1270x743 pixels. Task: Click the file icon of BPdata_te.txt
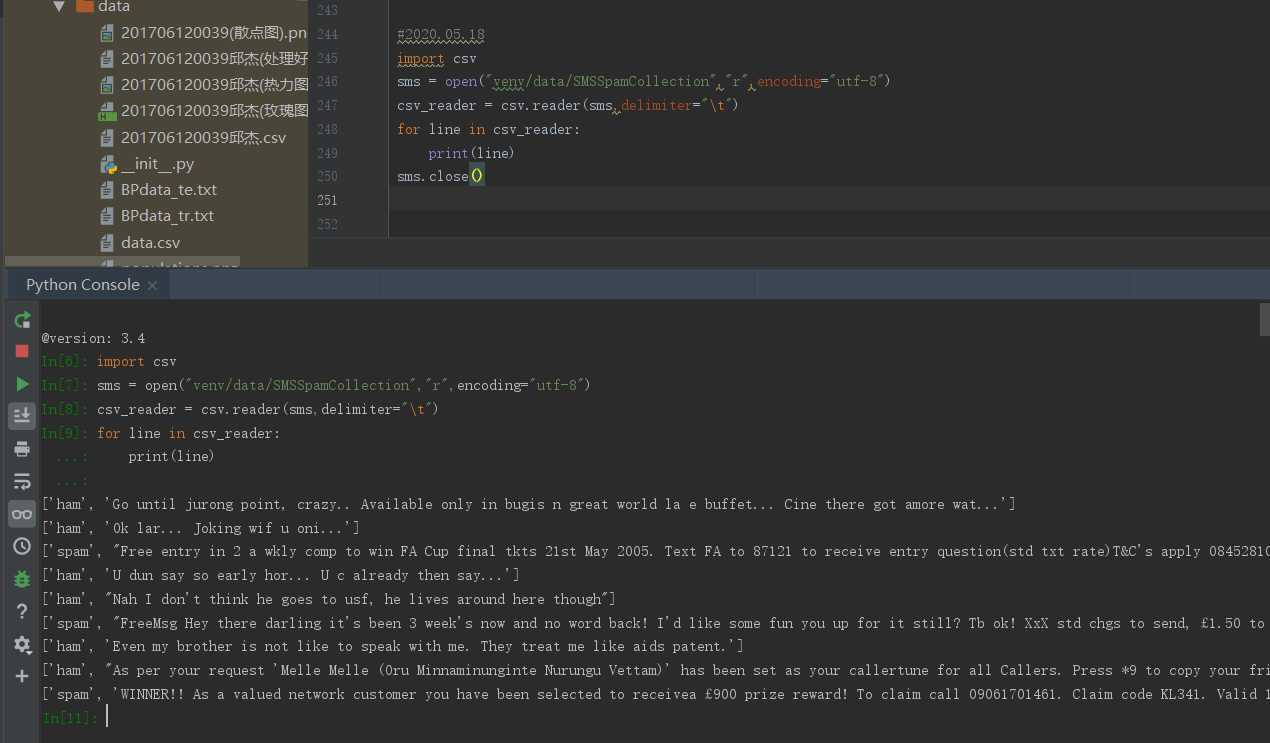click(x=108, y=189)
